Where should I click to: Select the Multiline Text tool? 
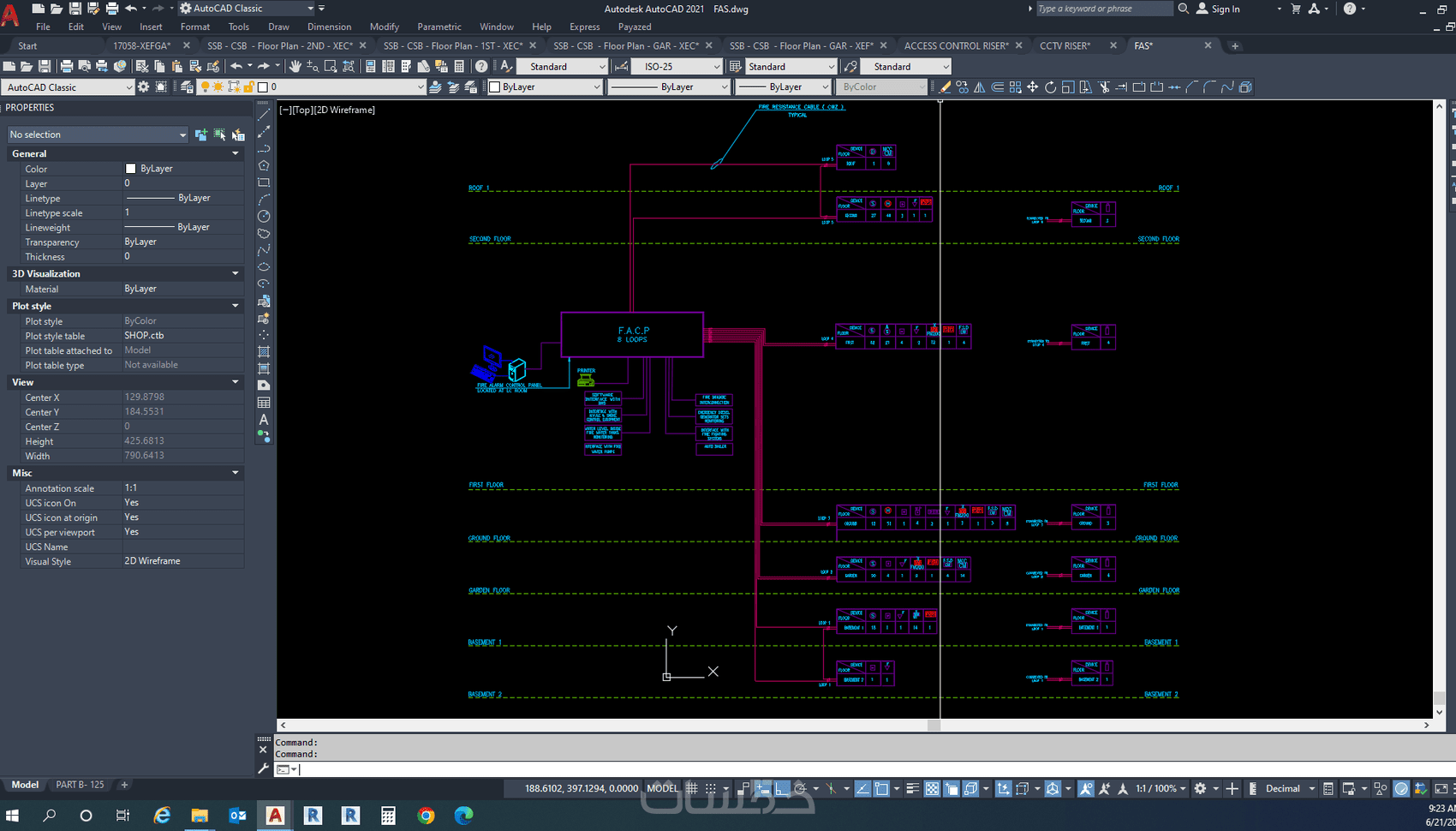(264, 419)
